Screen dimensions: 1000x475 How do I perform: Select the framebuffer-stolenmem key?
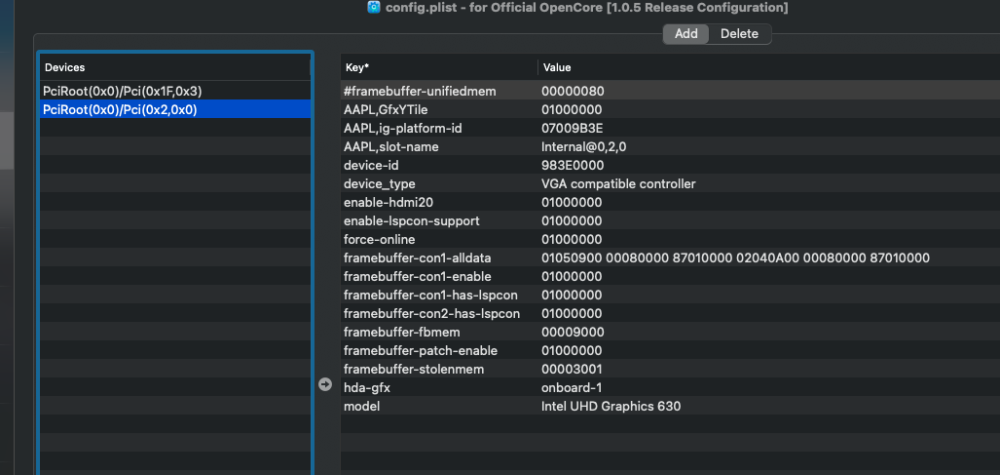414,369
